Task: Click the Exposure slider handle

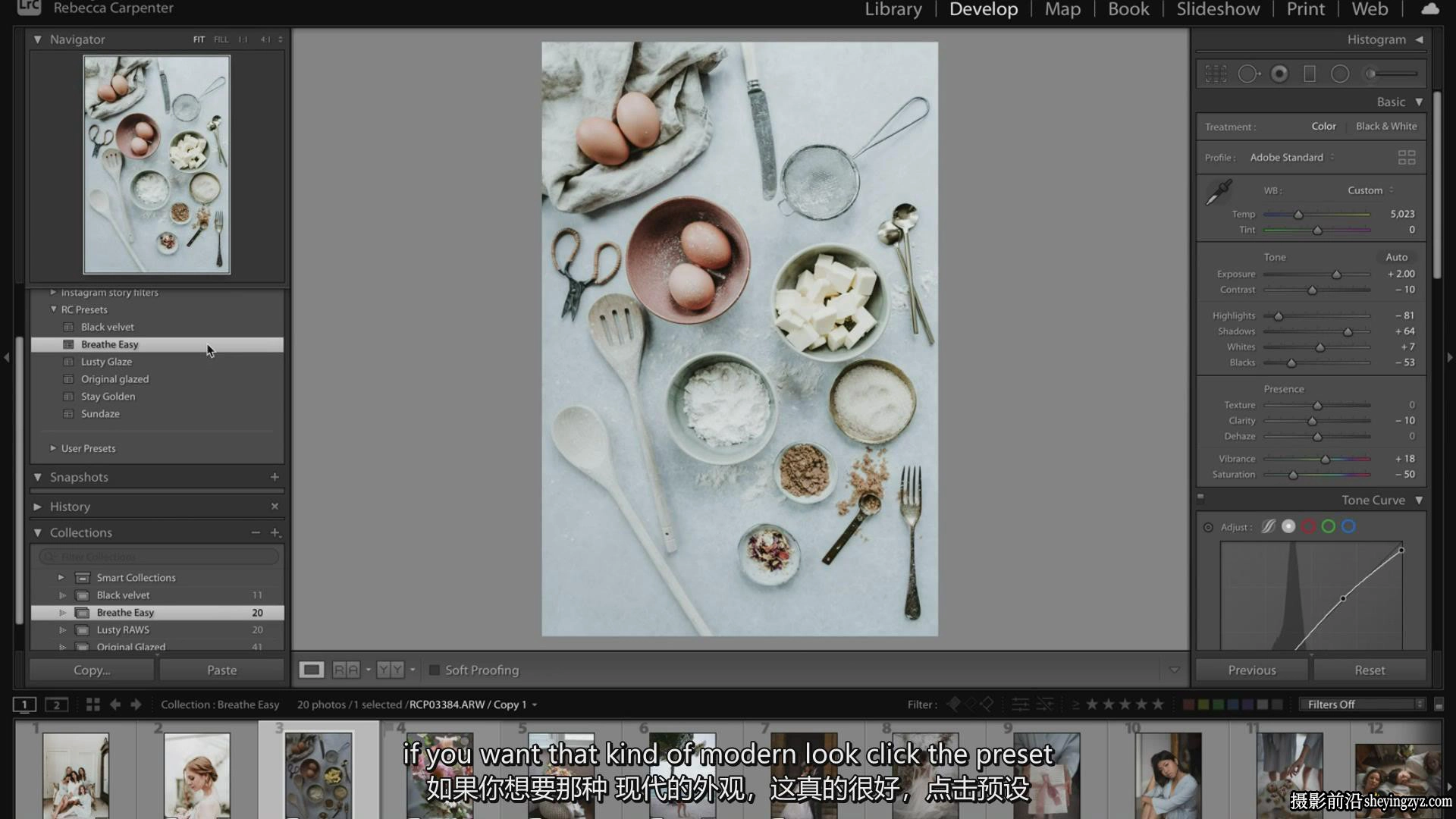Action: tap(1336, 275)
